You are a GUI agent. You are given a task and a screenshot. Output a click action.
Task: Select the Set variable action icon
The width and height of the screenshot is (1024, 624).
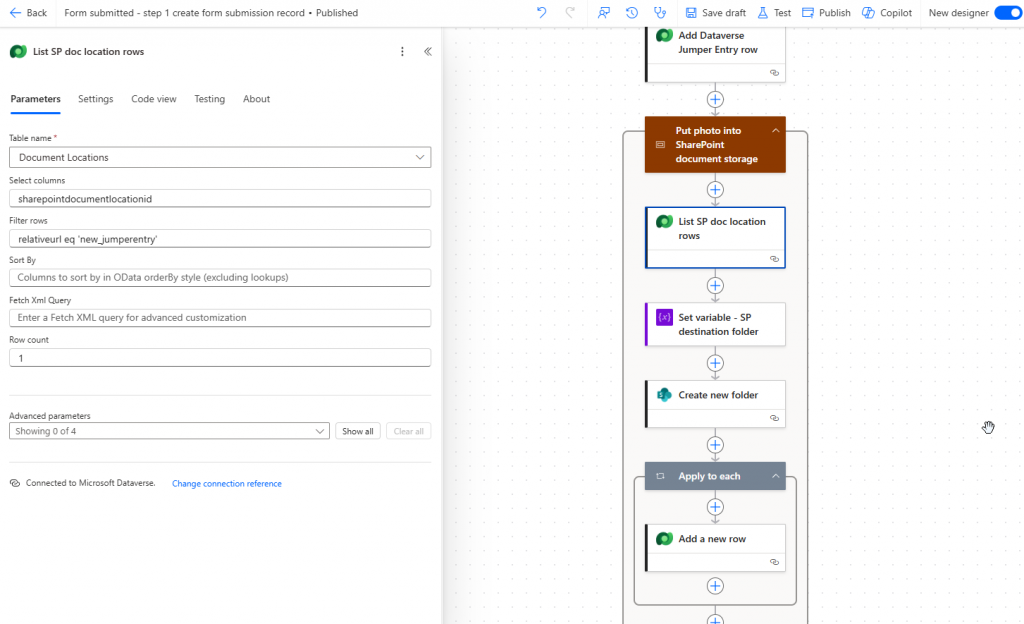[x=664, y=317]
